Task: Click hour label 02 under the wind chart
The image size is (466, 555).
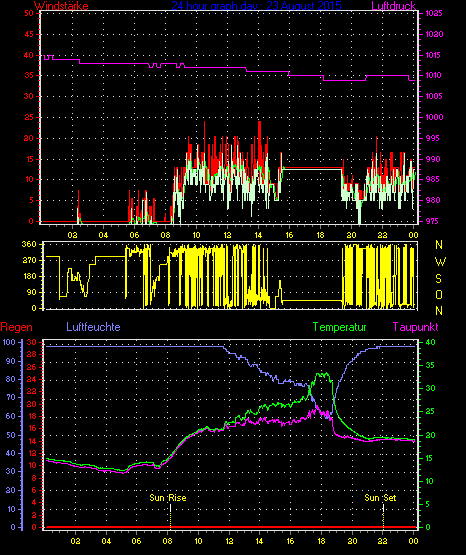Action: (x=73, y=235)
